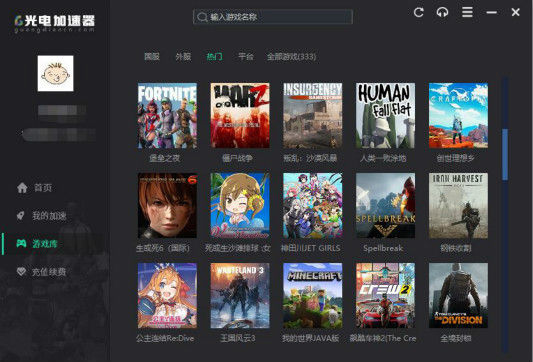Click the 我的世界JAVA版 title
The image size is (533, 362).
pyautogui.click(x=311, y=338)
